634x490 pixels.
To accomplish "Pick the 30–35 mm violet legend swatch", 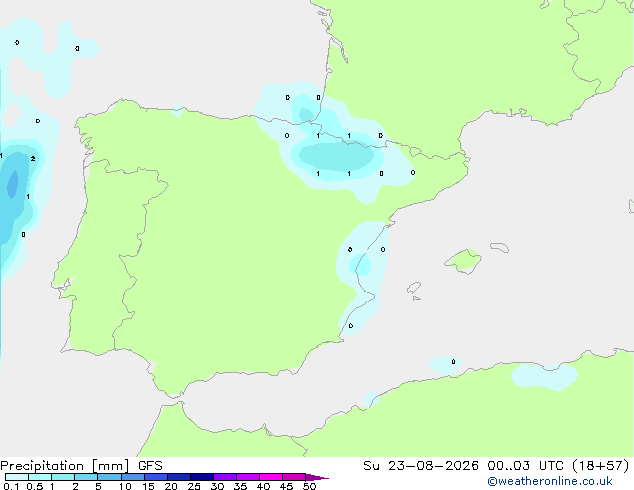I will 225,477.
